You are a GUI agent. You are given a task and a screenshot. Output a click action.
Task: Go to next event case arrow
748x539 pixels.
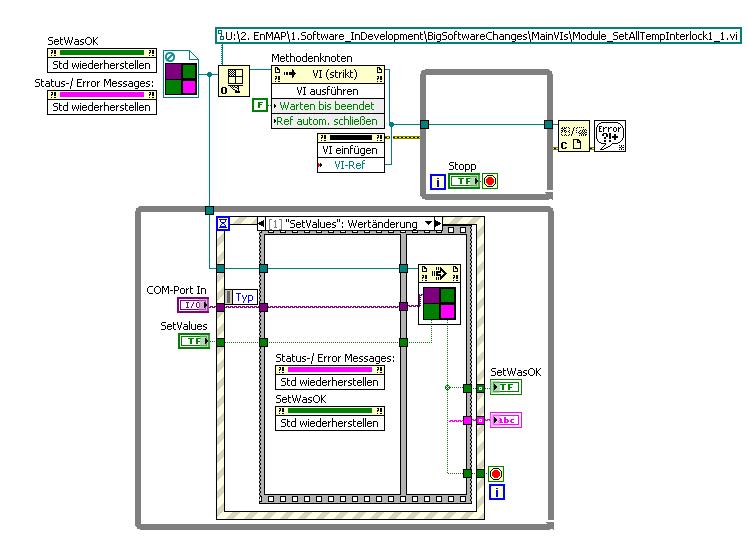tap(438, 223)
